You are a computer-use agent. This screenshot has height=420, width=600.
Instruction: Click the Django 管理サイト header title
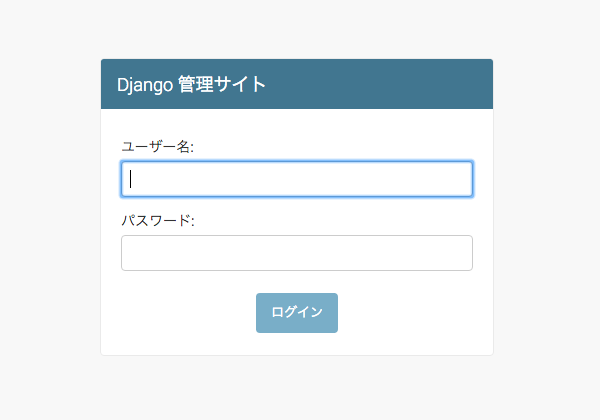pos(192,84)
